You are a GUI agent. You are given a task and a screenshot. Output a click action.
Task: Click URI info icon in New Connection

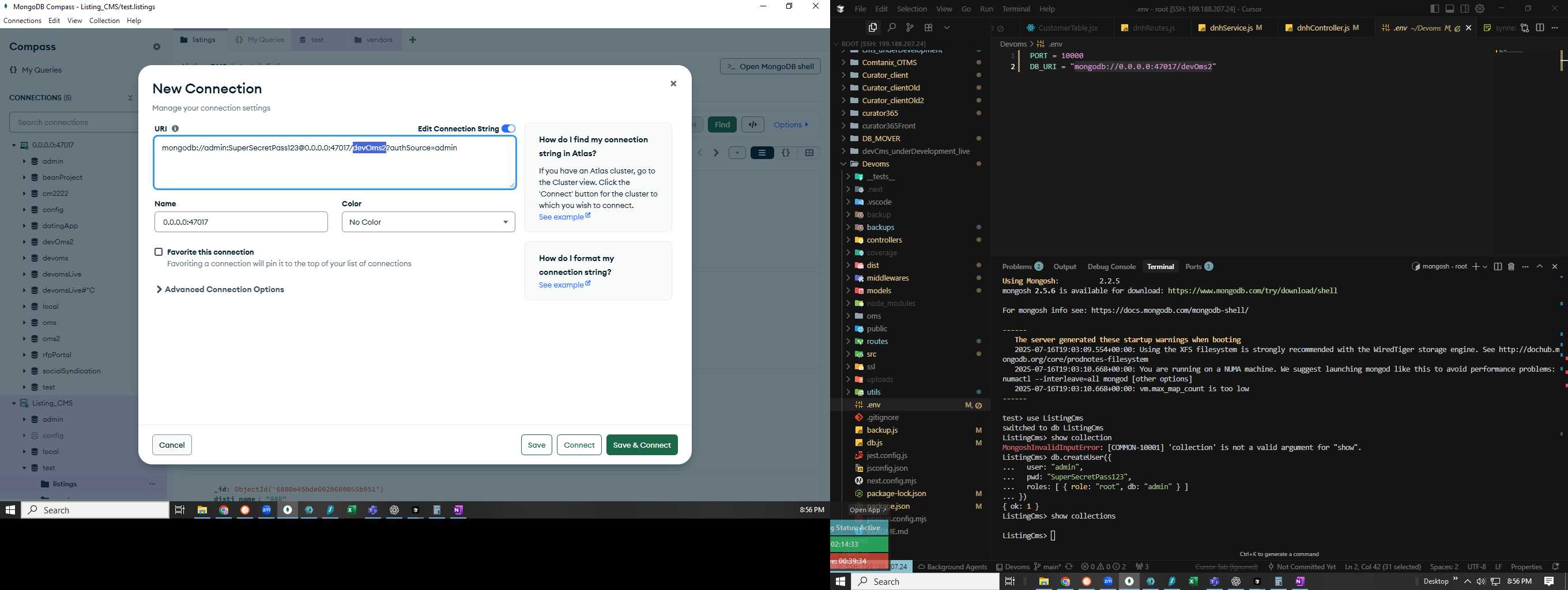point(175,128)
